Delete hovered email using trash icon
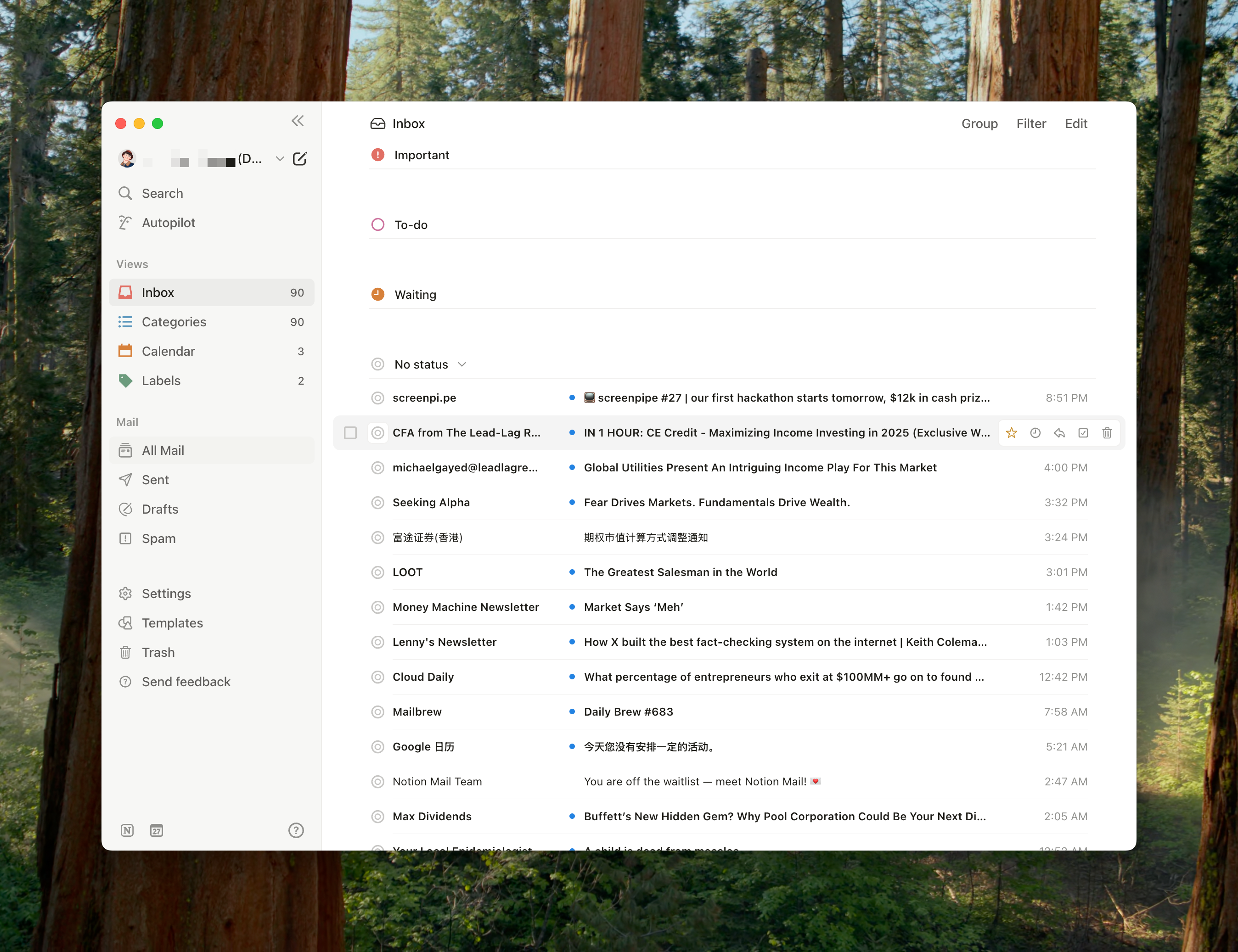This screenshot has height=952, width=1238. (x=1107, y=433)
